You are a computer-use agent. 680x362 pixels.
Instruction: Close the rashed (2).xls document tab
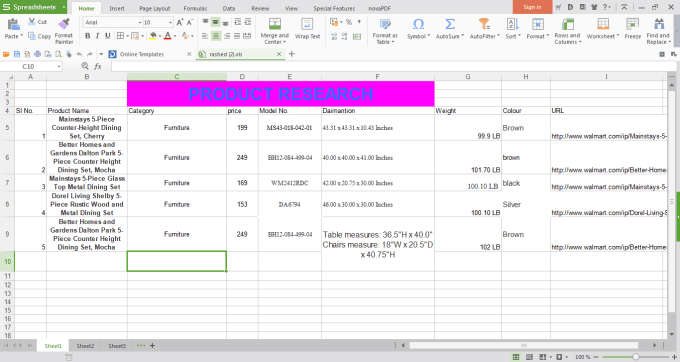coord(279,54)
